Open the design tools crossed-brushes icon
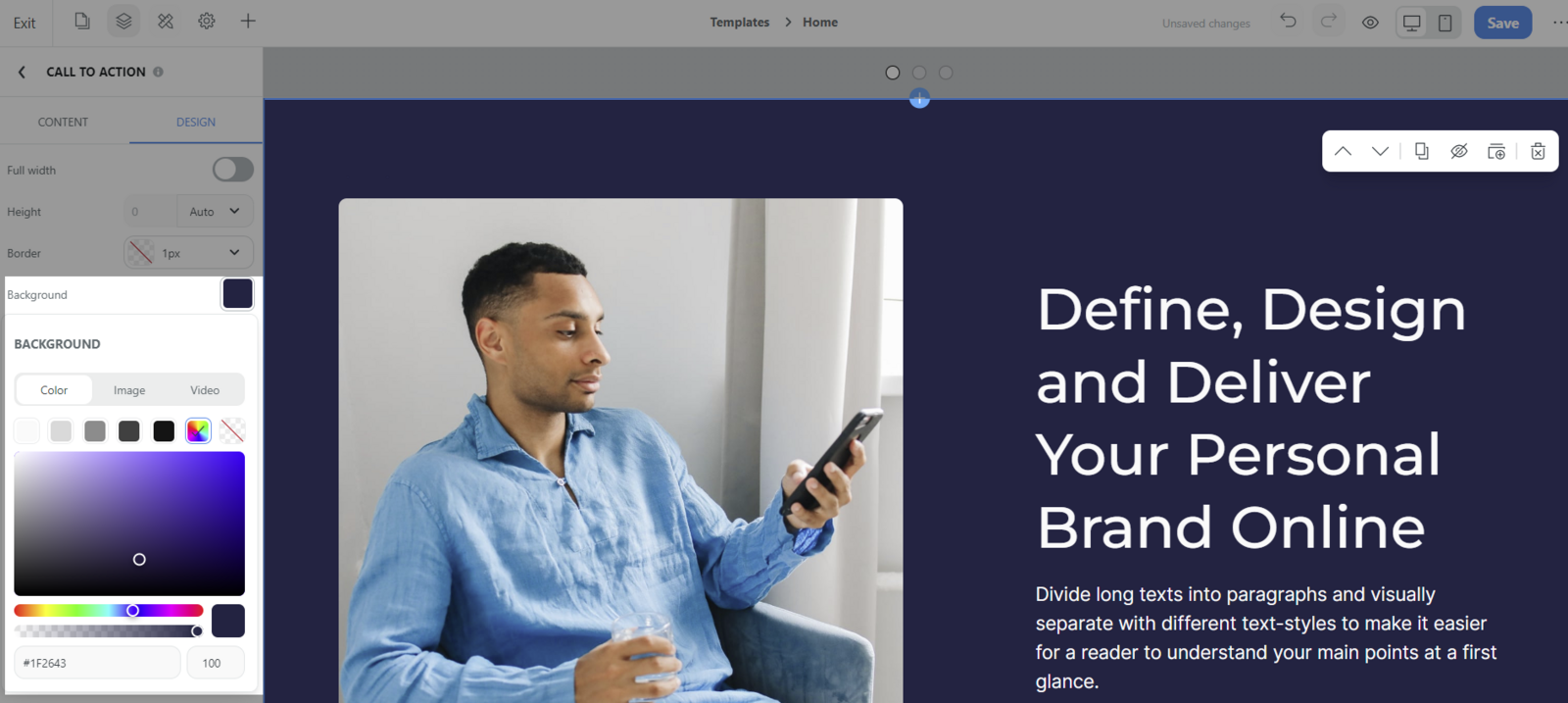Viewport: 1568px width, 703px height. click(166, 21)
